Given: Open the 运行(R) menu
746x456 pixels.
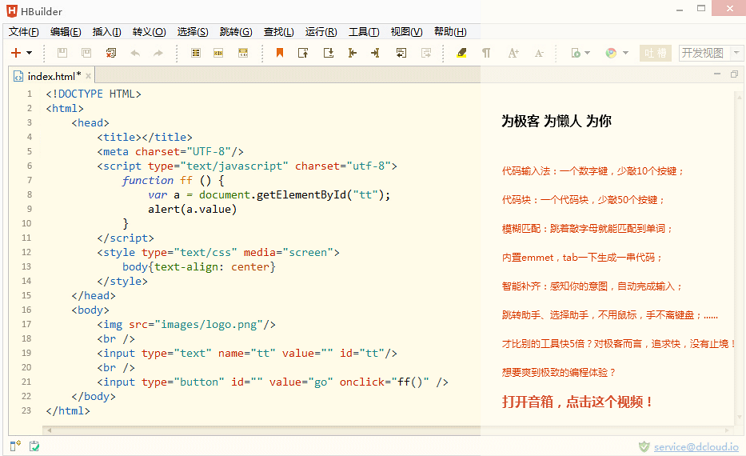Looking at the screenshot, I should click(321, 32).
